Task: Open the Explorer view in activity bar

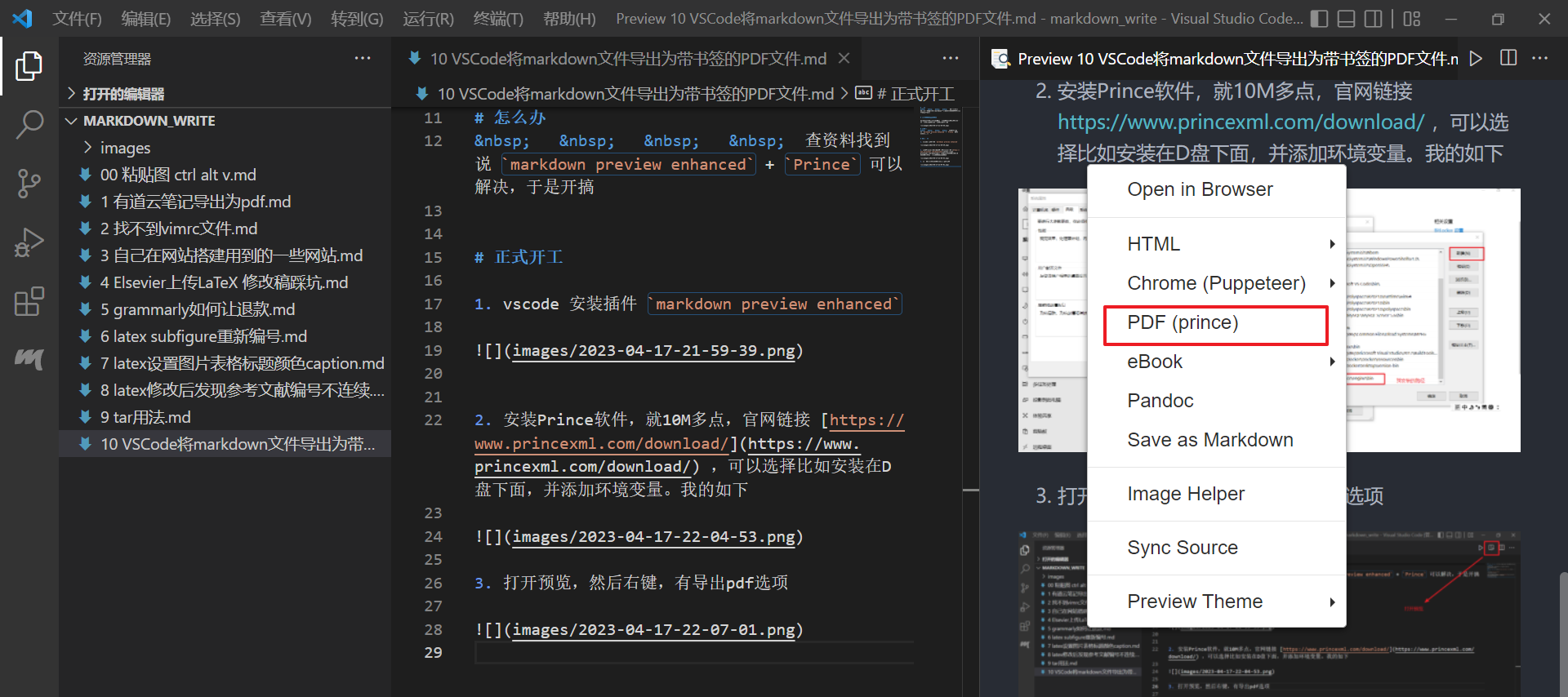Action: [29, 66]
